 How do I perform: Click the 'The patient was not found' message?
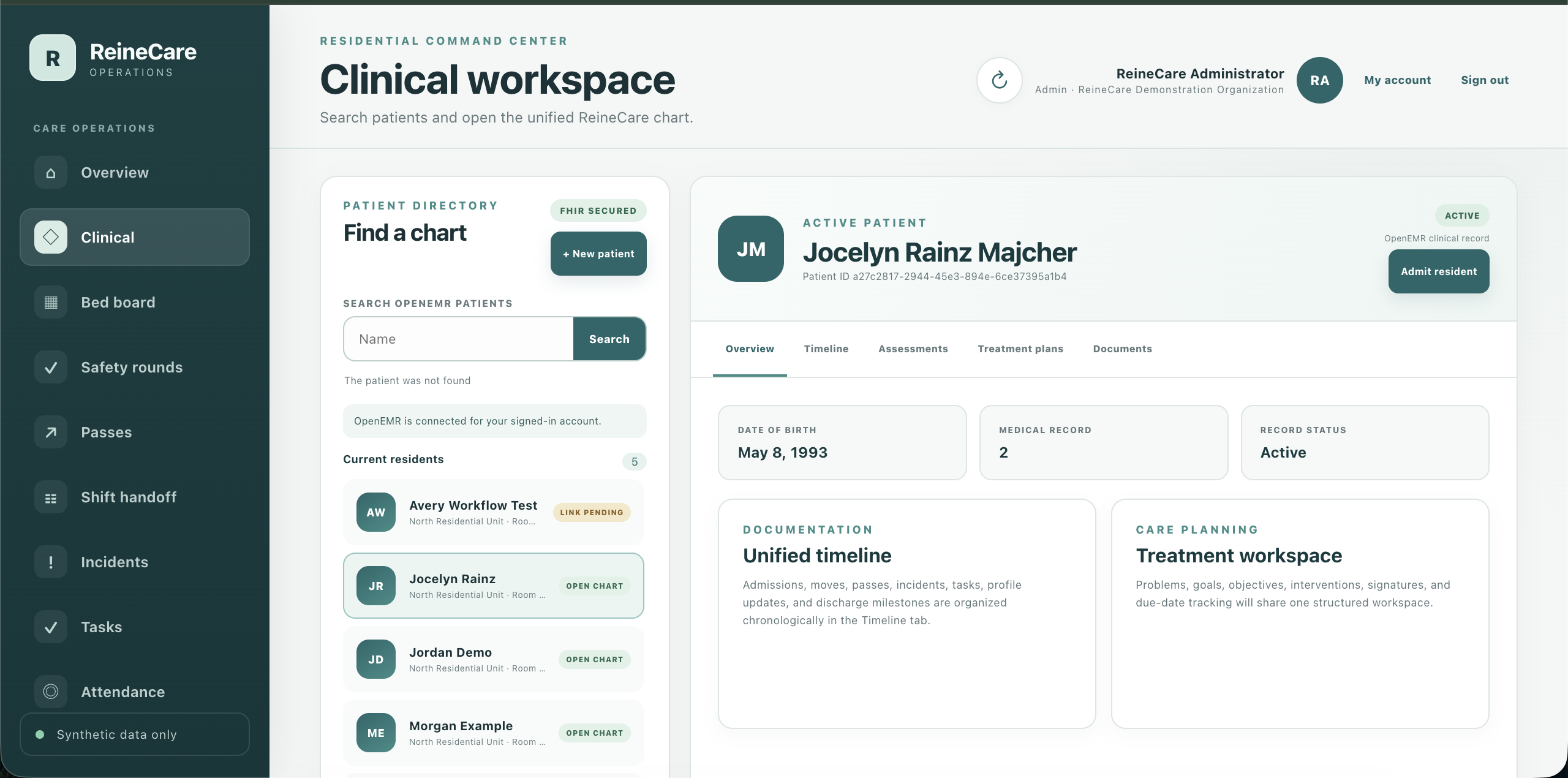(407, 380)
